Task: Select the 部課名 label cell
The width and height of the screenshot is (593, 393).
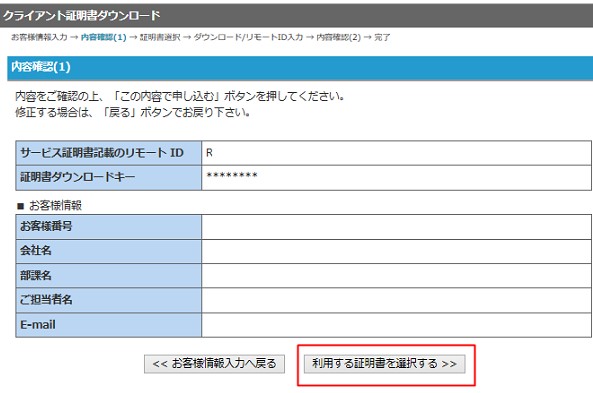Action: click(x=109, y=275)
